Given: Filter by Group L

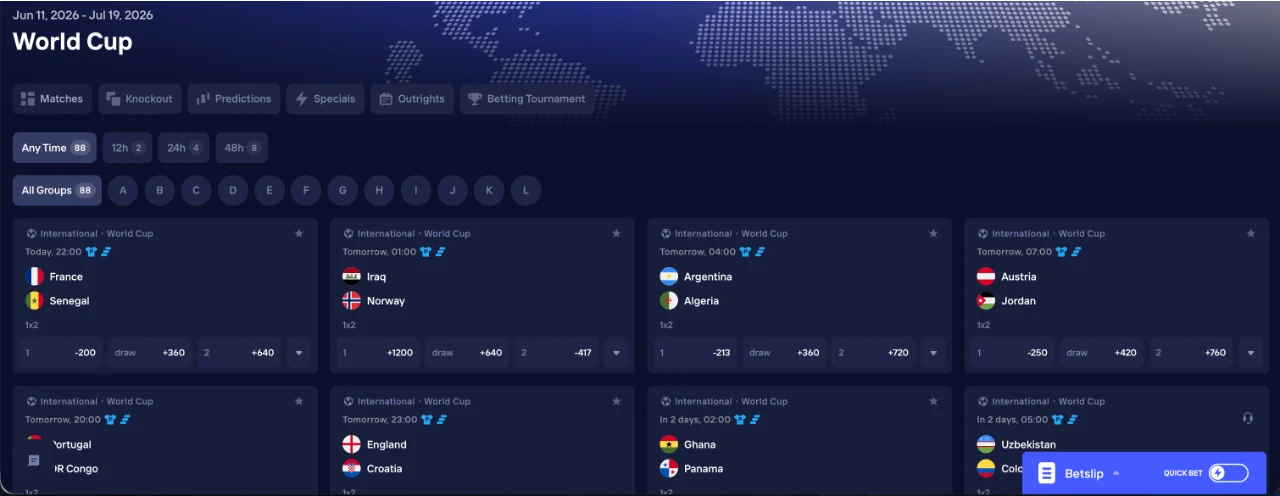Looking at the screenshot, I should [526, 190].
